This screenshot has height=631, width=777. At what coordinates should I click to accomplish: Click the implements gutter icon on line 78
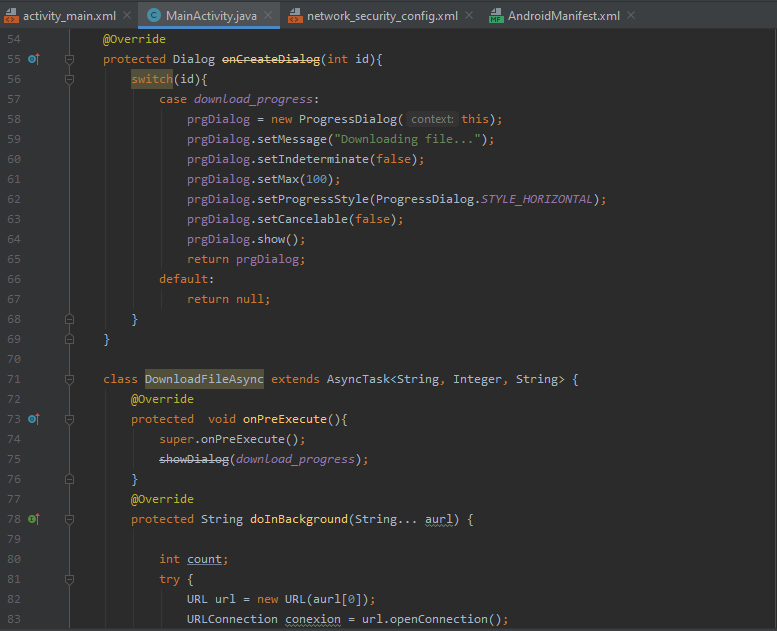click(x=34, y=519)
